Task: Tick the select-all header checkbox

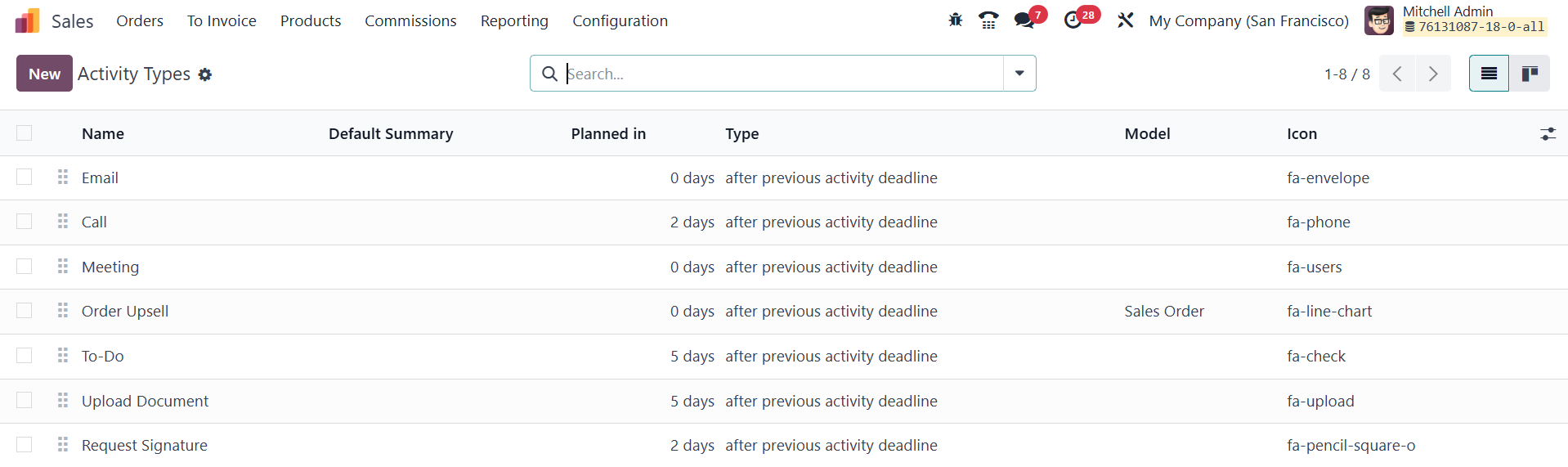Action: point(25,133)
